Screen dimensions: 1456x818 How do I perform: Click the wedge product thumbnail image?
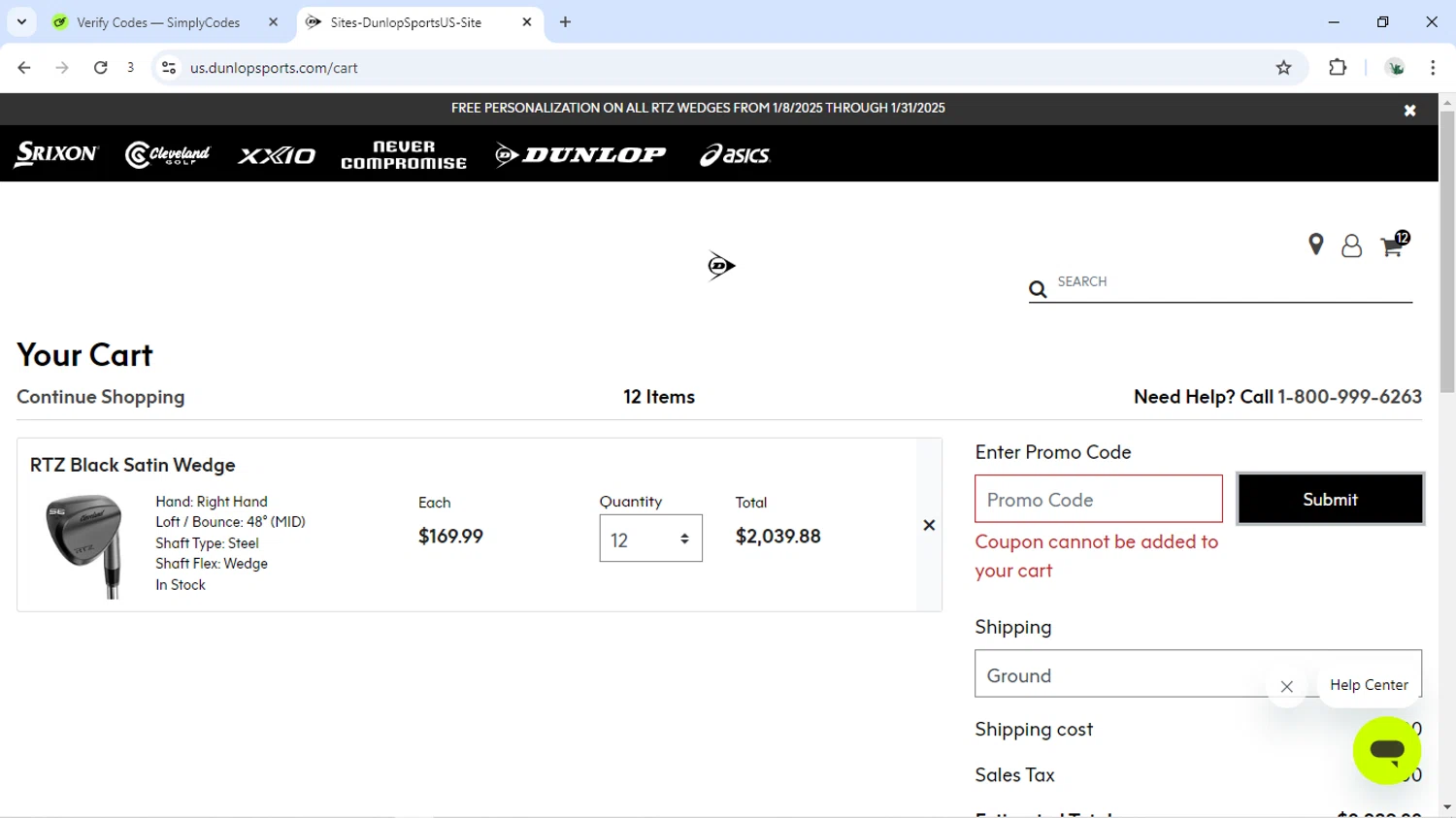(x=84, y=546)
